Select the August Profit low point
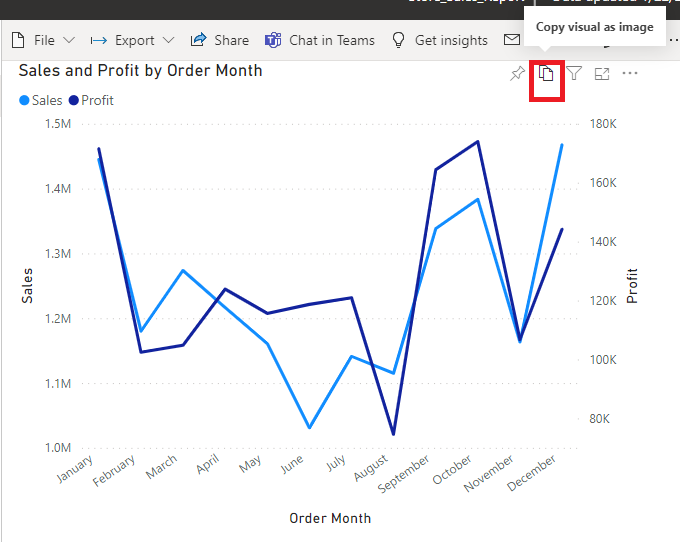The image size is (680, 542). 393,434
